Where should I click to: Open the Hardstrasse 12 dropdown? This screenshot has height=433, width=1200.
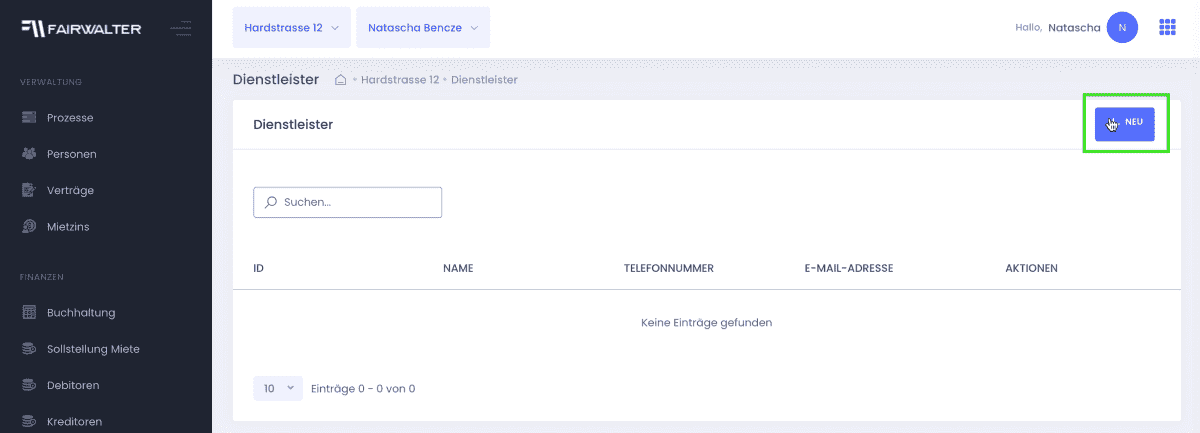tap(291, 28)
